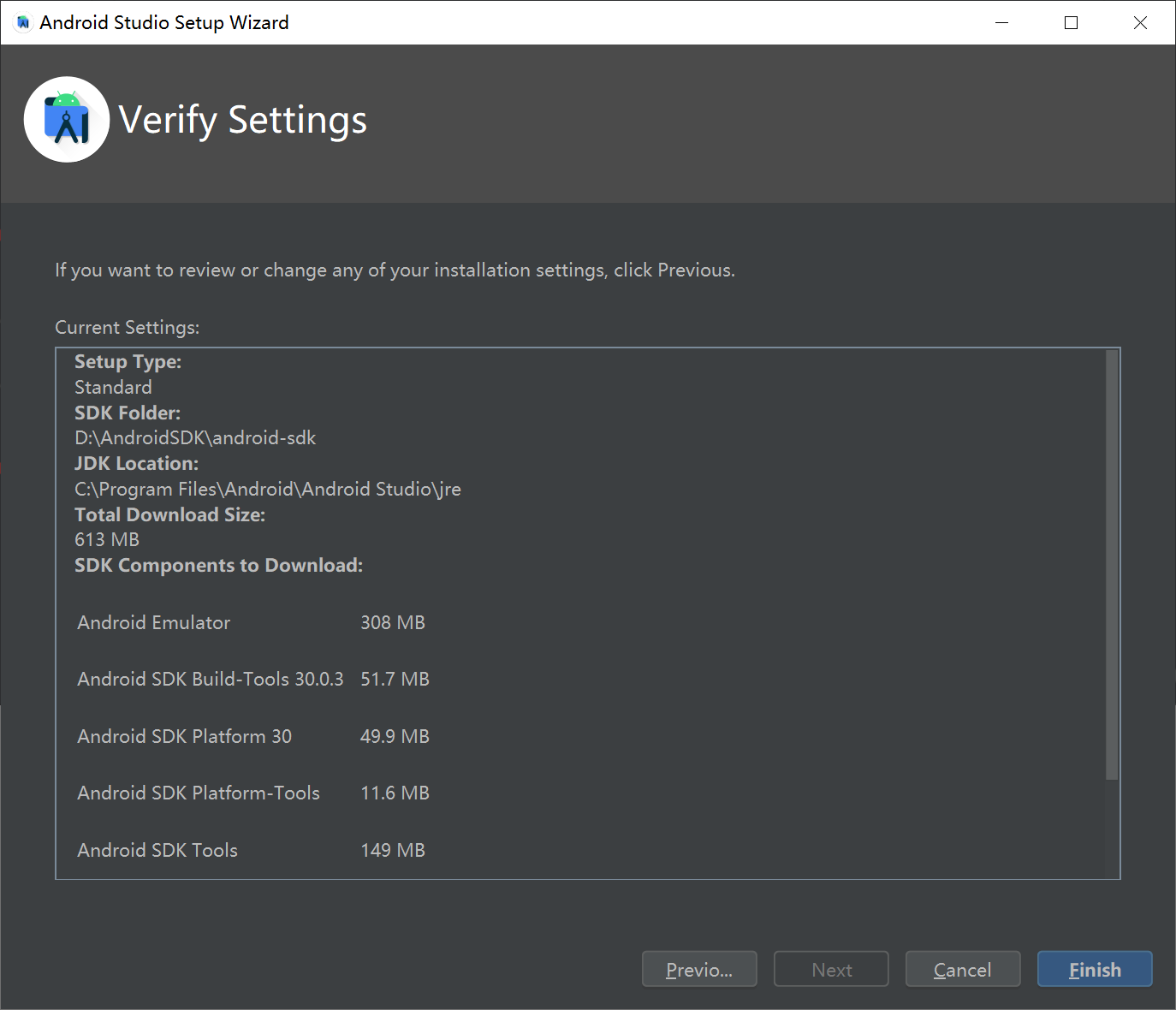Click the Android Studio logo in the header

point(67,120)
